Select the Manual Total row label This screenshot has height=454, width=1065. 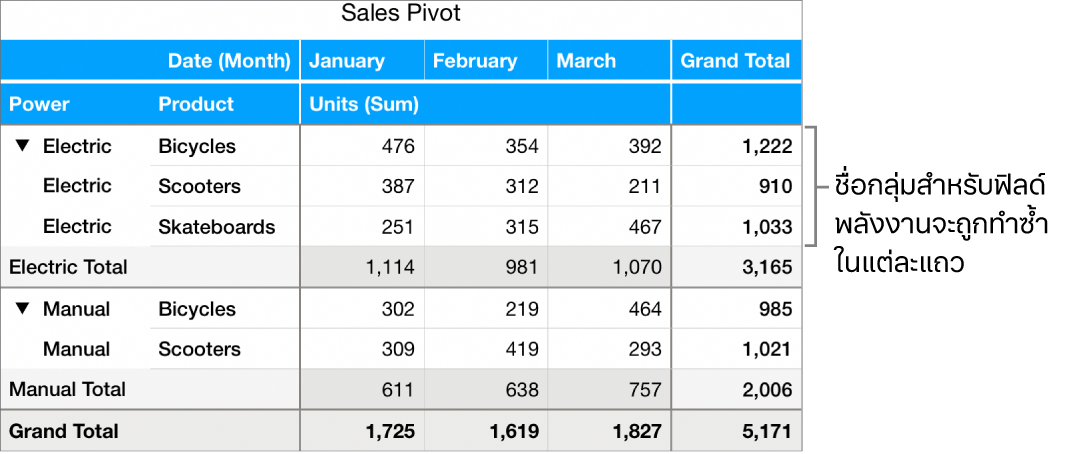[x=68, y=389]
